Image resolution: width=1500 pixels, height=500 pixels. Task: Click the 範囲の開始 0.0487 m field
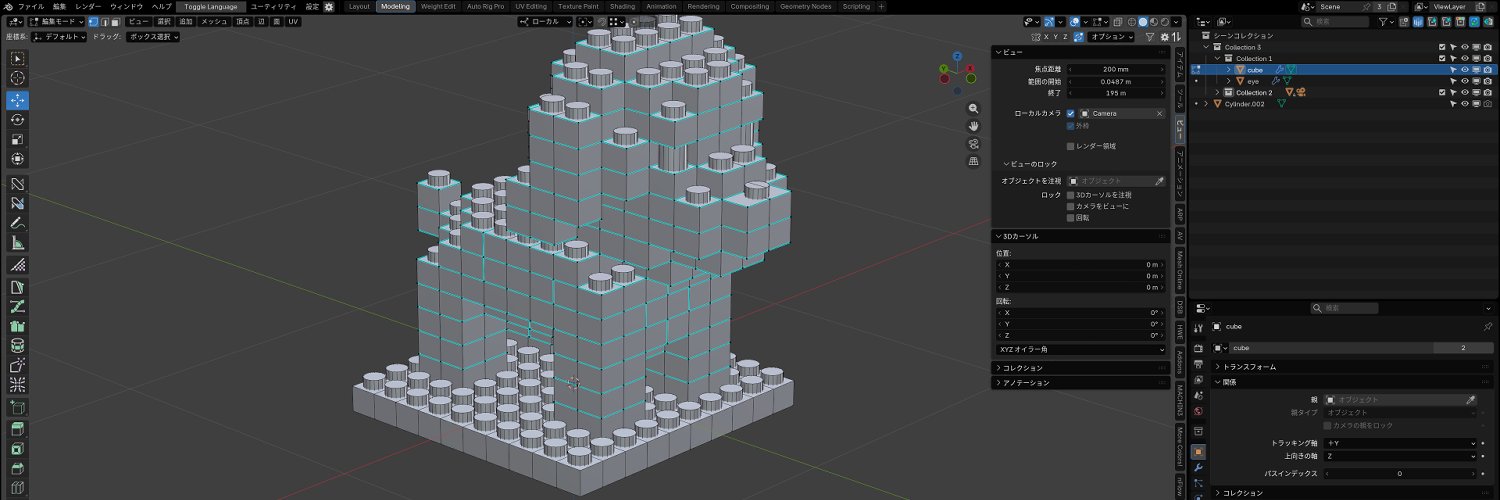click(x=1116, y=81)
